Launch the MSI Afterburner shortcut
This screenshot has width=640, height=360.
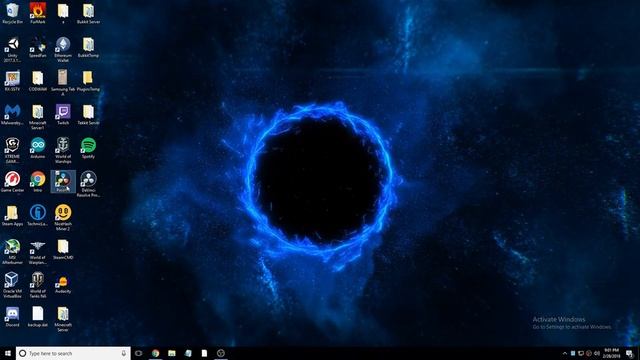click(12, 252)
